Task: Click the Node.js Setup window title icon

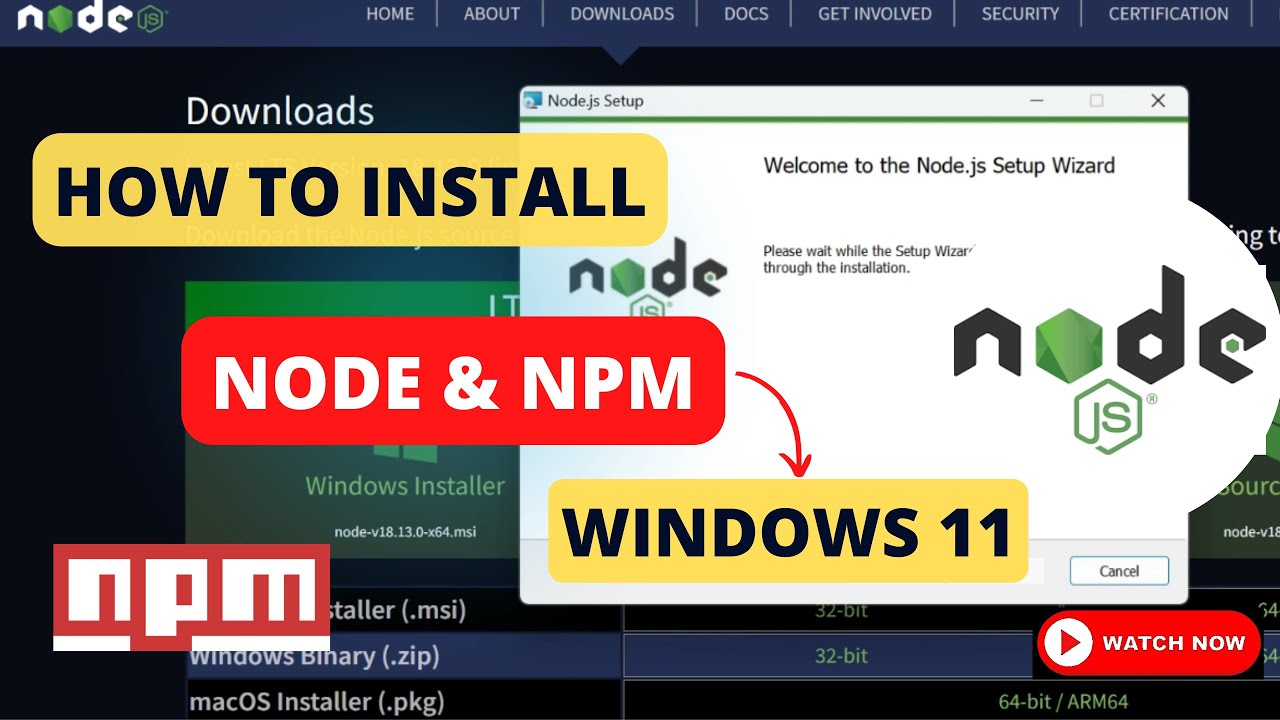Action: pos(533,101)
